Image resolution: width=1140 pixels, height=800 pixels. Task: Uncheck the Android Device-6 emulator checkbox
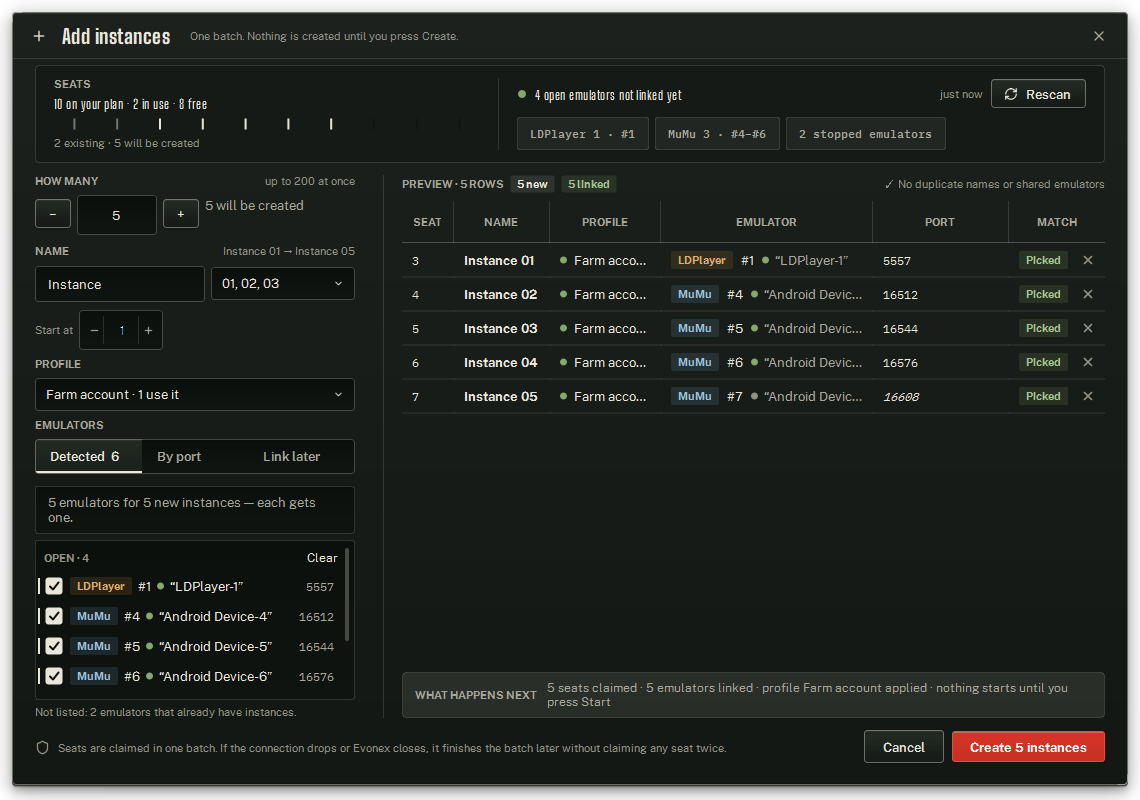(x=54, y=676)
